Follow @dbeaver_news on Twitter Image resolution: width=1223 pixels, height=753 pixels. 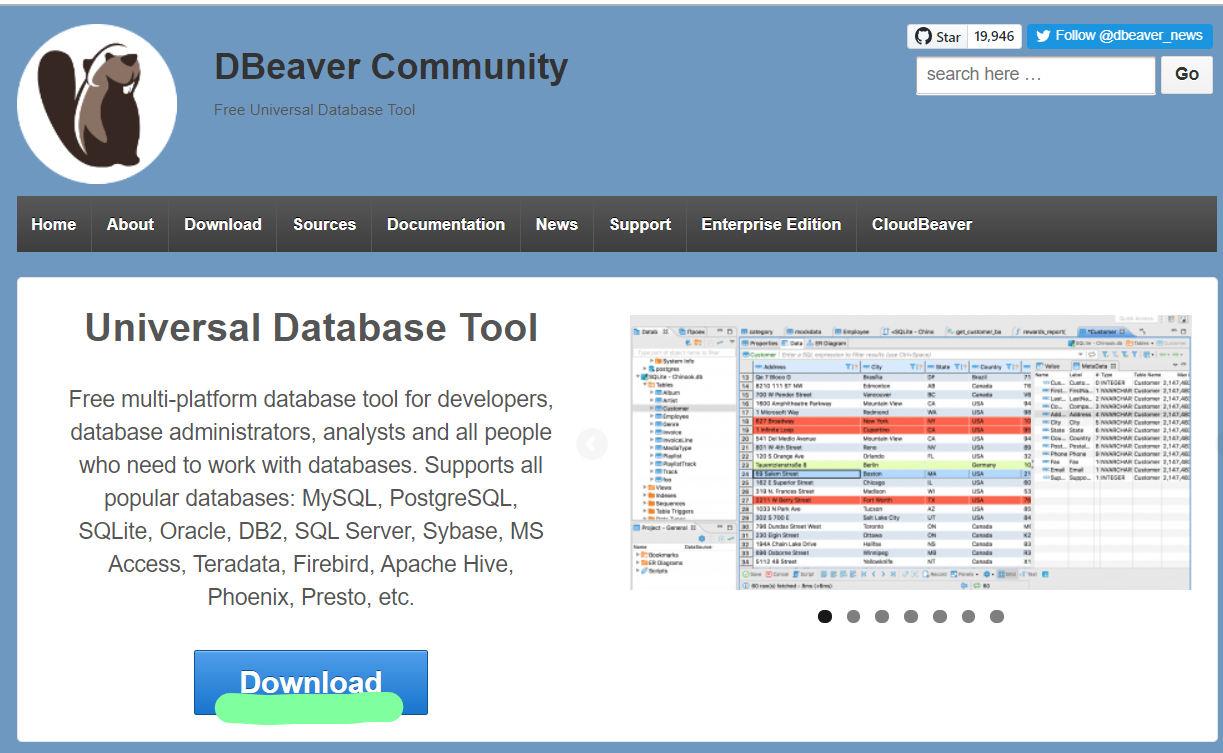pos(1119,36)
